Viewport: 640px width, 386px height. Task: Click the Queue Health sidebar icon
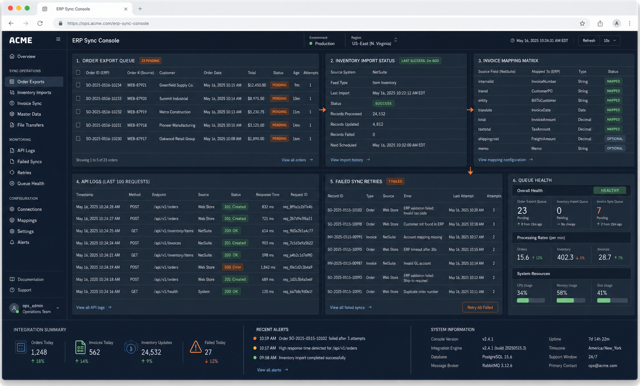(12, 184)
